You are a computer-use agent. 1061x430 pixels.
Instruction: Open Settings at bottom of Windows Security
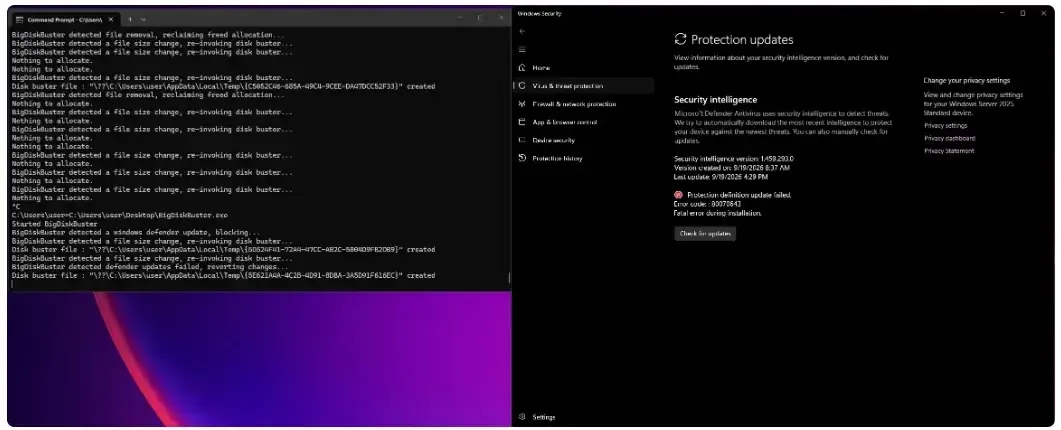[x=584, y=417]
